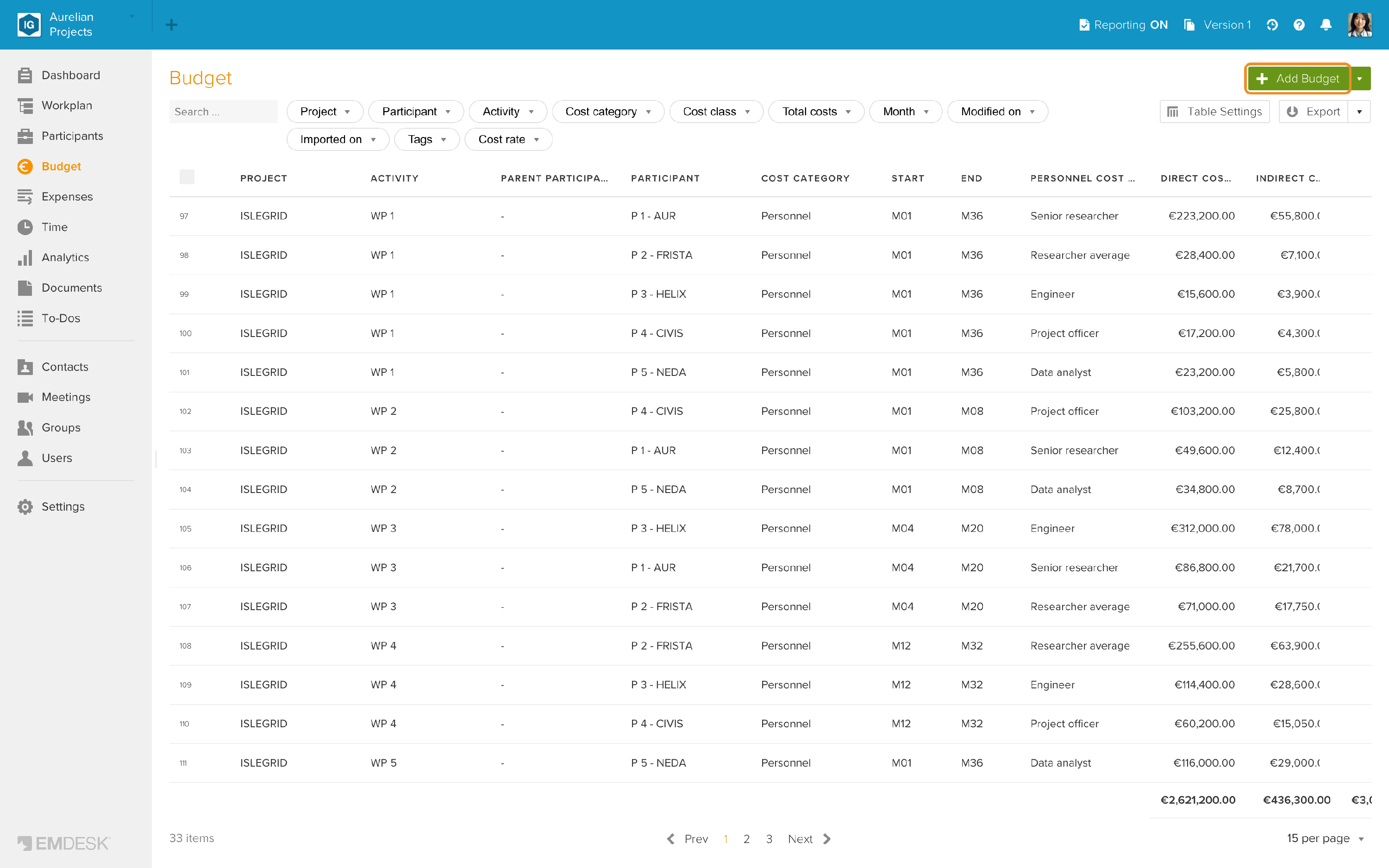Select all rows with header checkbox
1389x868 pixels.
point(187,177)
